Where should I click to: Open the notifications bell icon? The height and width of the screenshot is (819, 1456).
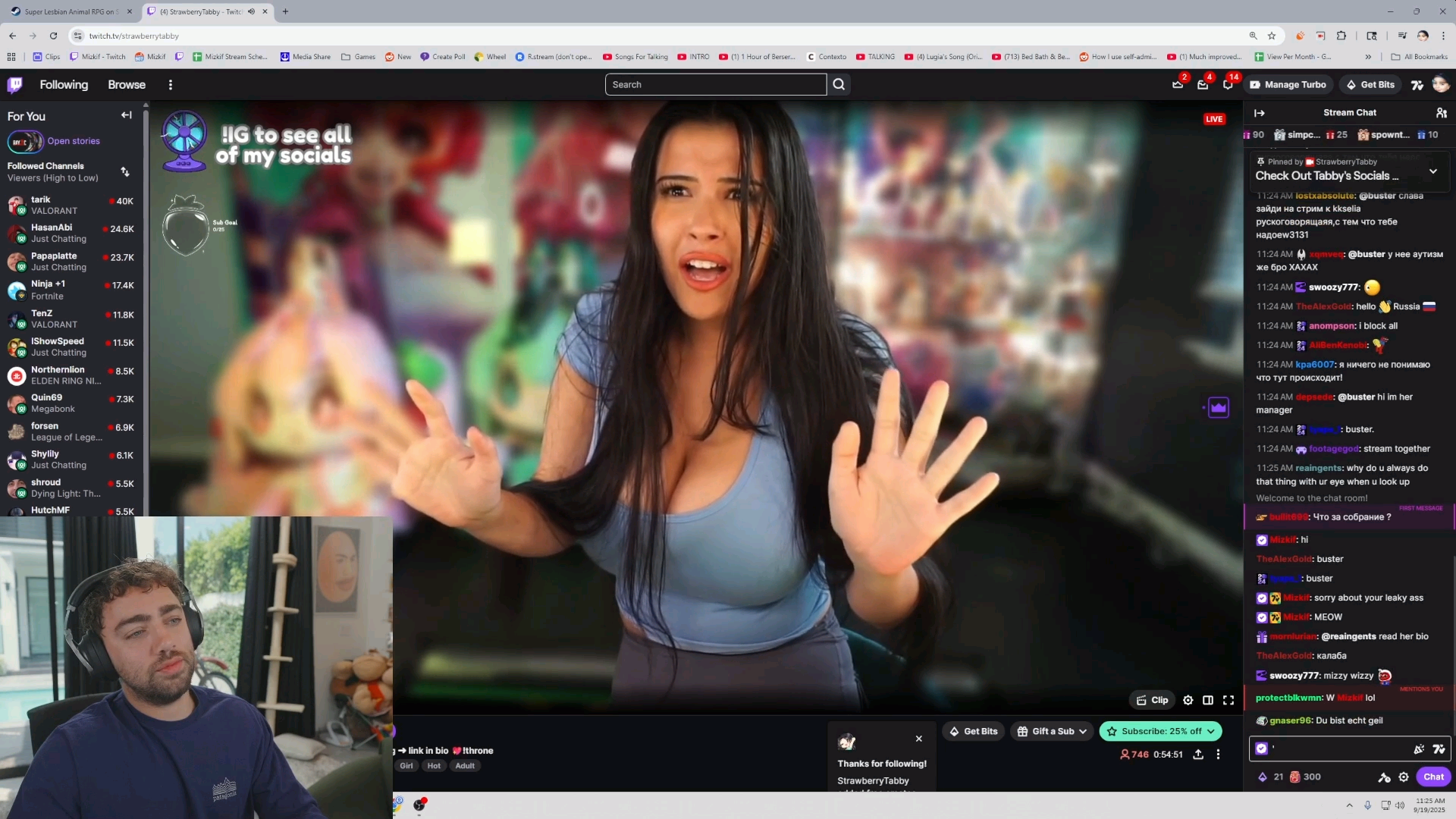(x=1228, y=85)
